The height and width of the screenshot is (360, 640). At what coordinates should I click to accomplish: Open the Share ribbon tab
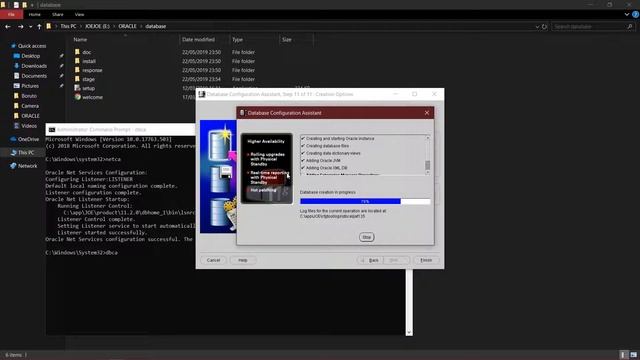click(58, 14)
